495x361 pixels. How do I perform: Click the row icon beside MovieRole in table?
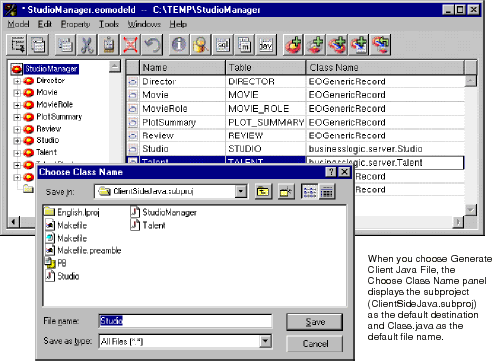(x=133, y=109)
